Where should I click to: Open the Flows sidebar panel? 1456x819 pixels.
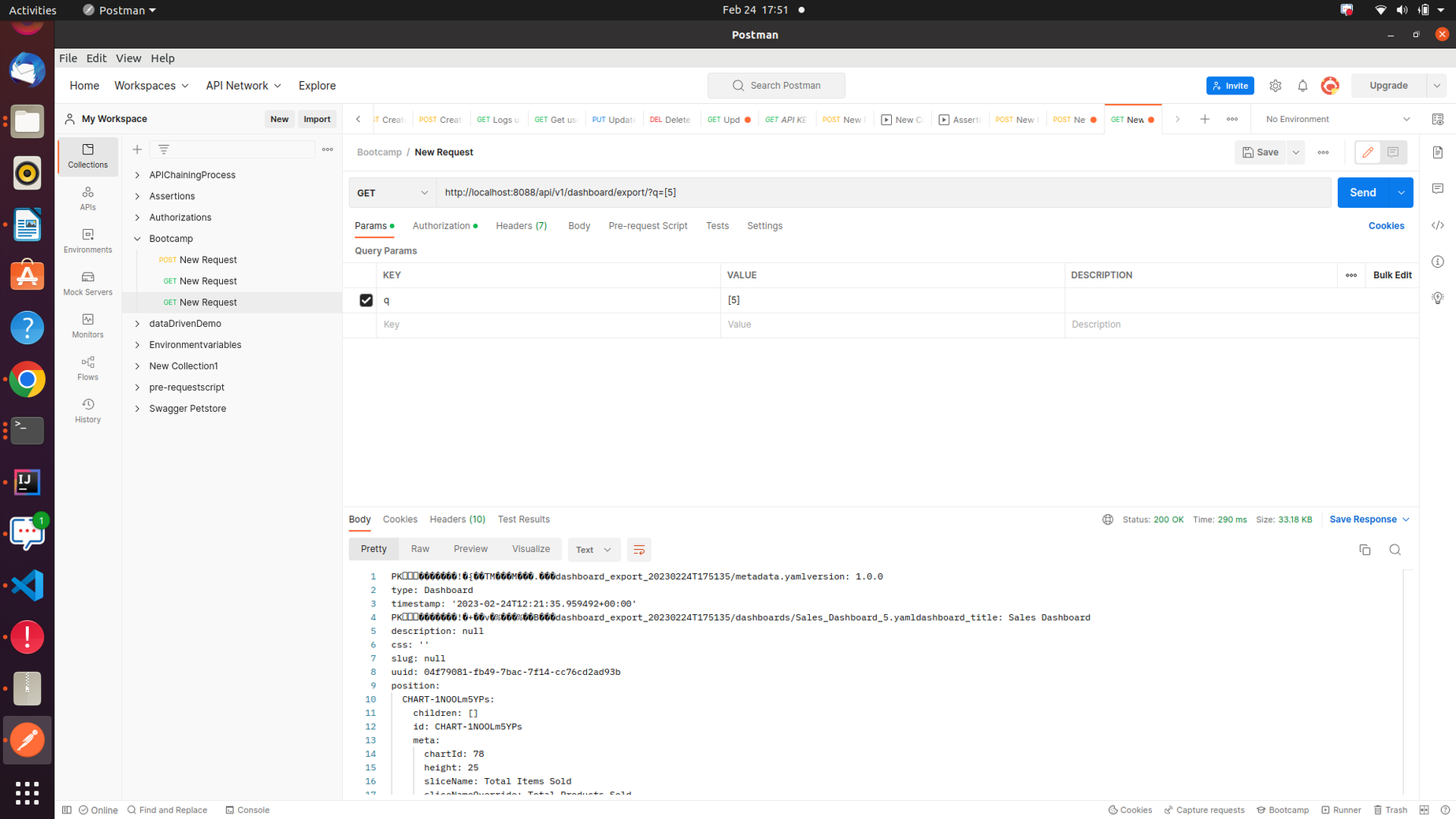tap(87, 369)
